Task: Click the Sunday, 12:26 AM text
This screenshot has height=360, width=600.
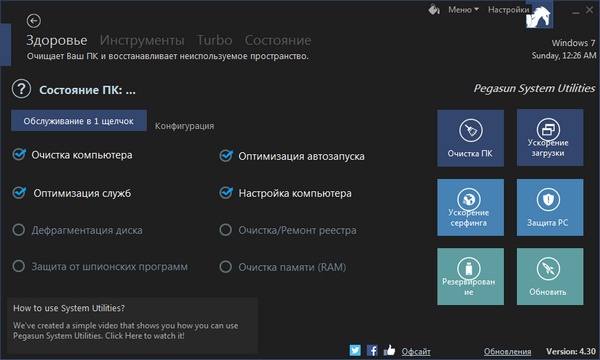Action: [564, 55]
